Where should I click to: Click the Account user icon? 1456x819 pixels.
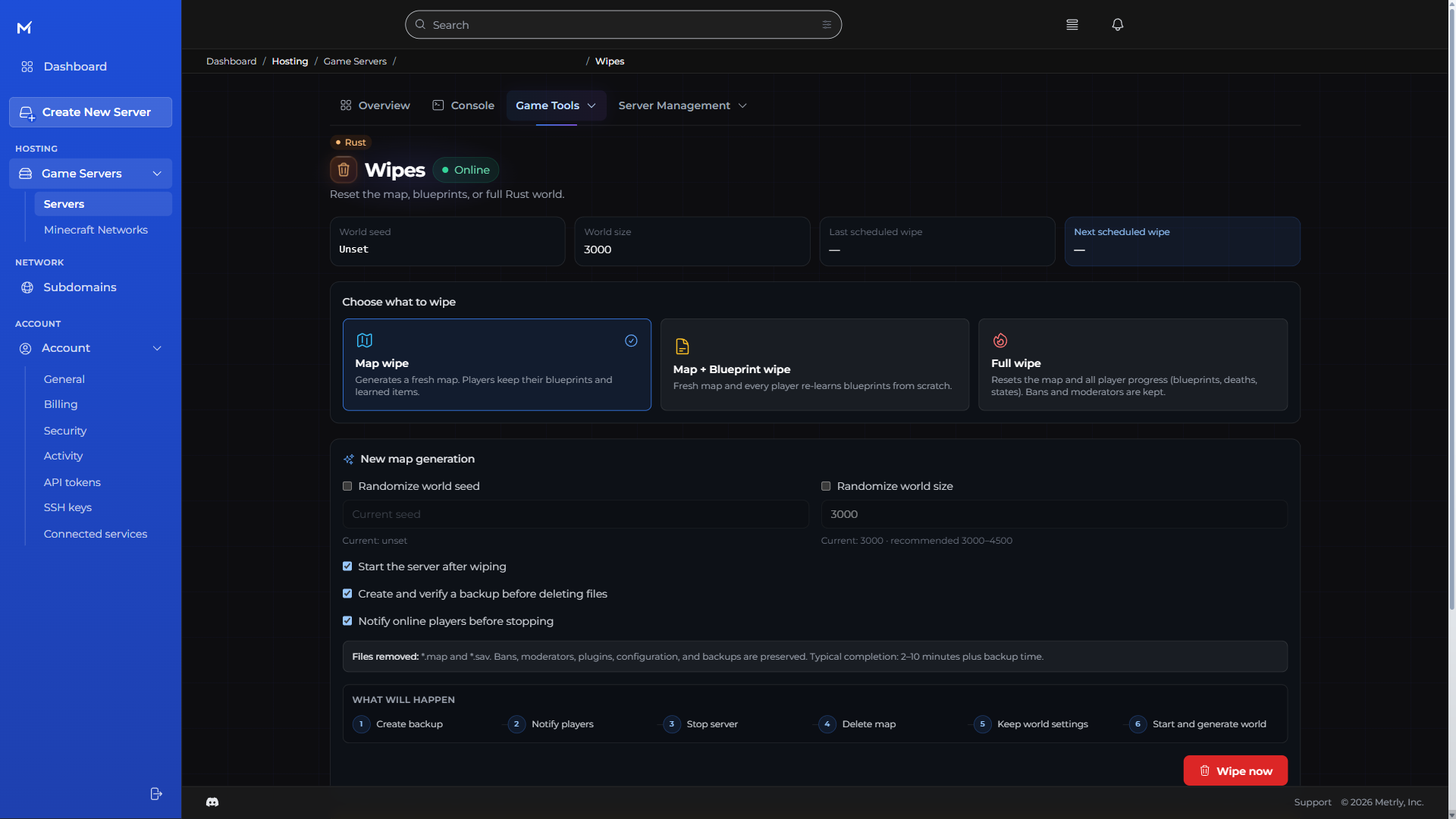coord(25,348)
